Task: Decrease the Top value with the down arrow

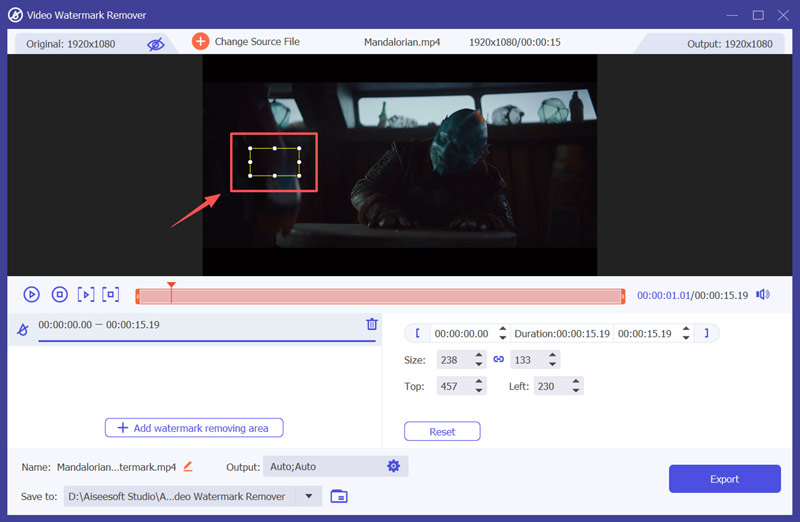Action: click(479, 390)
